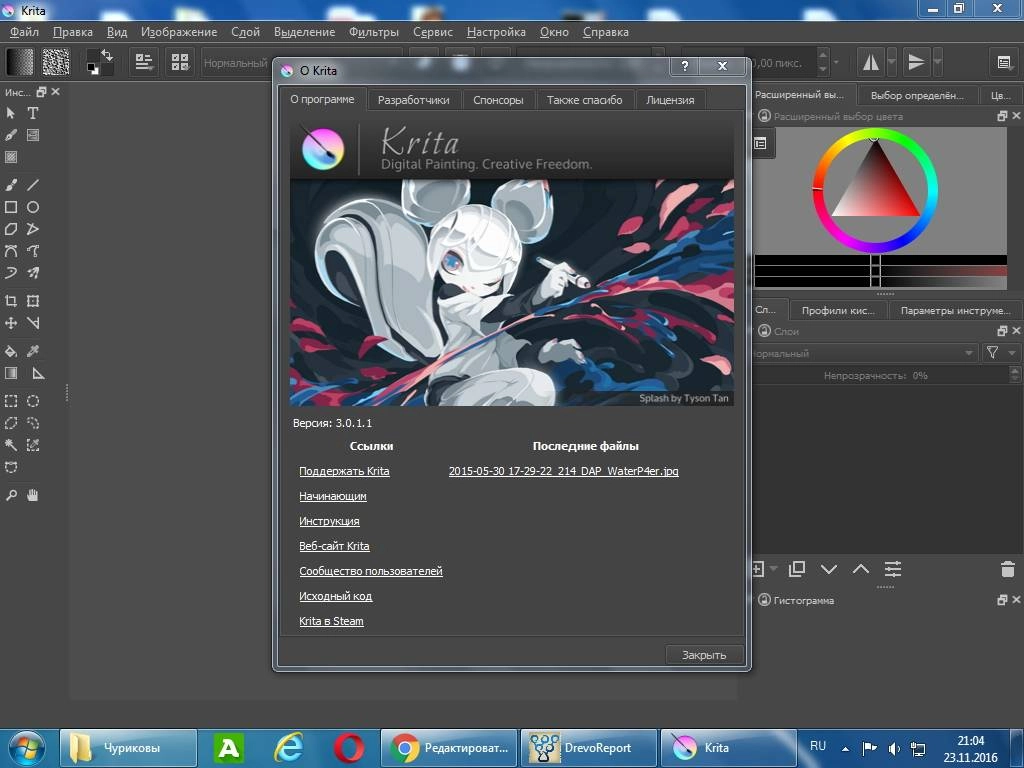Open the pattern preset chooser in toolbar

coord(56,62)
